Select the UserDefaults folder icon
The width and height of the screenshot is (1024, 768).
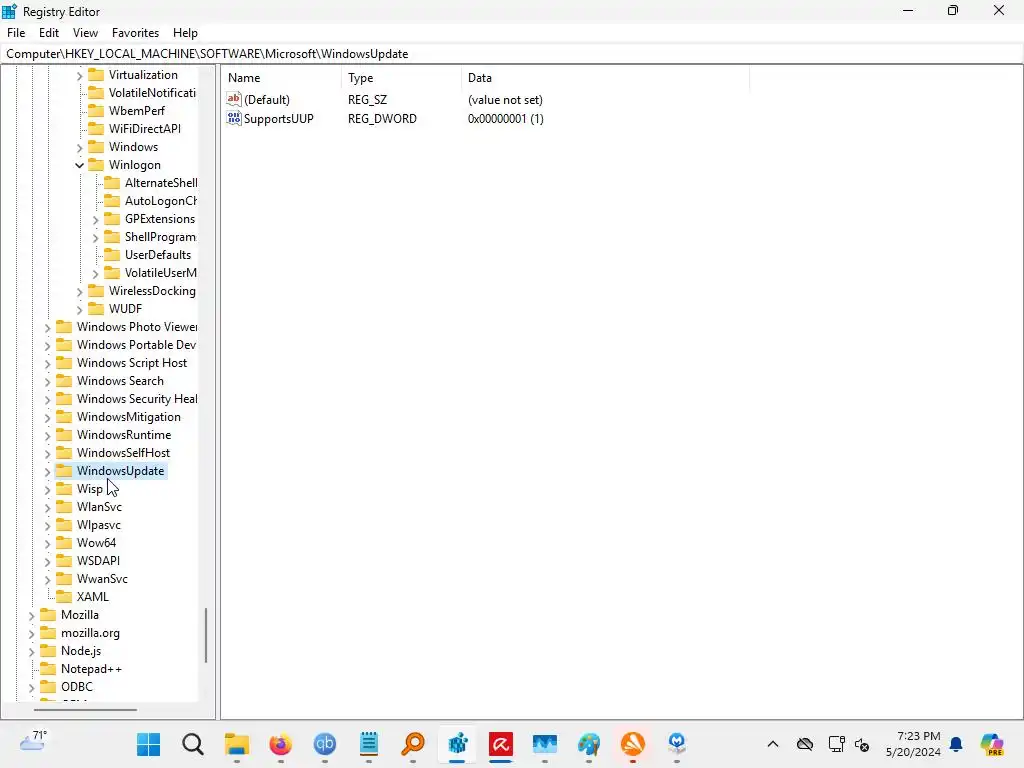pyautogui.click(x=112, y=255)
